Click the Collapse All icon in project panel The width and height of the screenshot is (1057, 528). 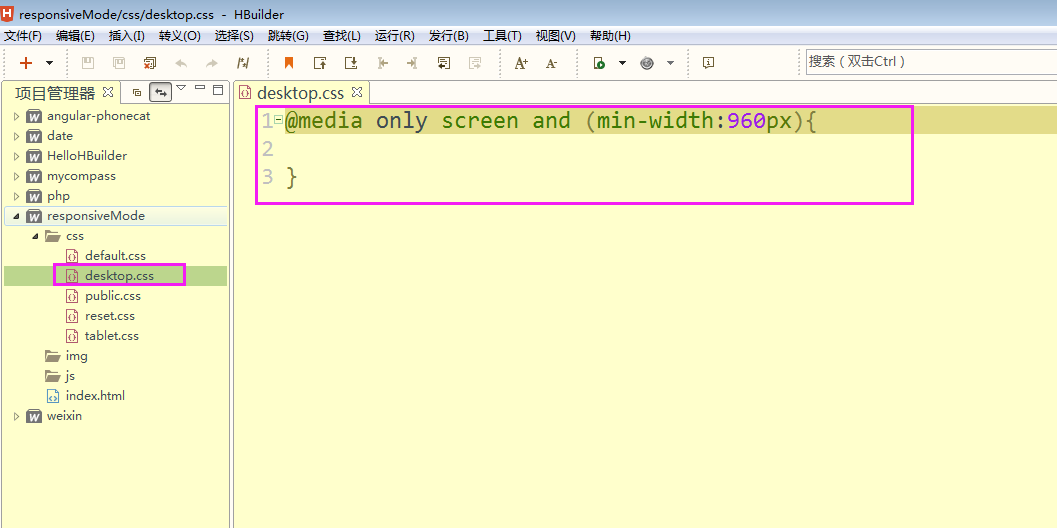tap(137, 92)
